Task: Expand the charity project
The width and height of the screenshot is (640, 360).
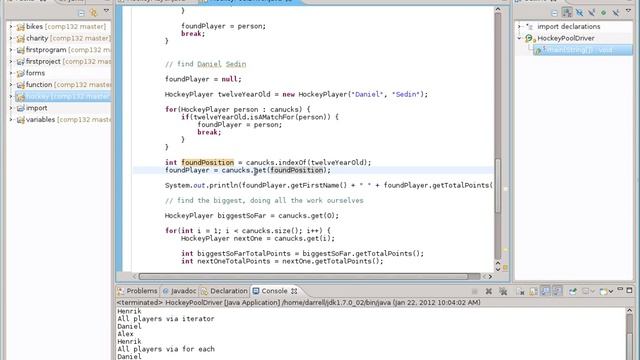Action: 11,38
